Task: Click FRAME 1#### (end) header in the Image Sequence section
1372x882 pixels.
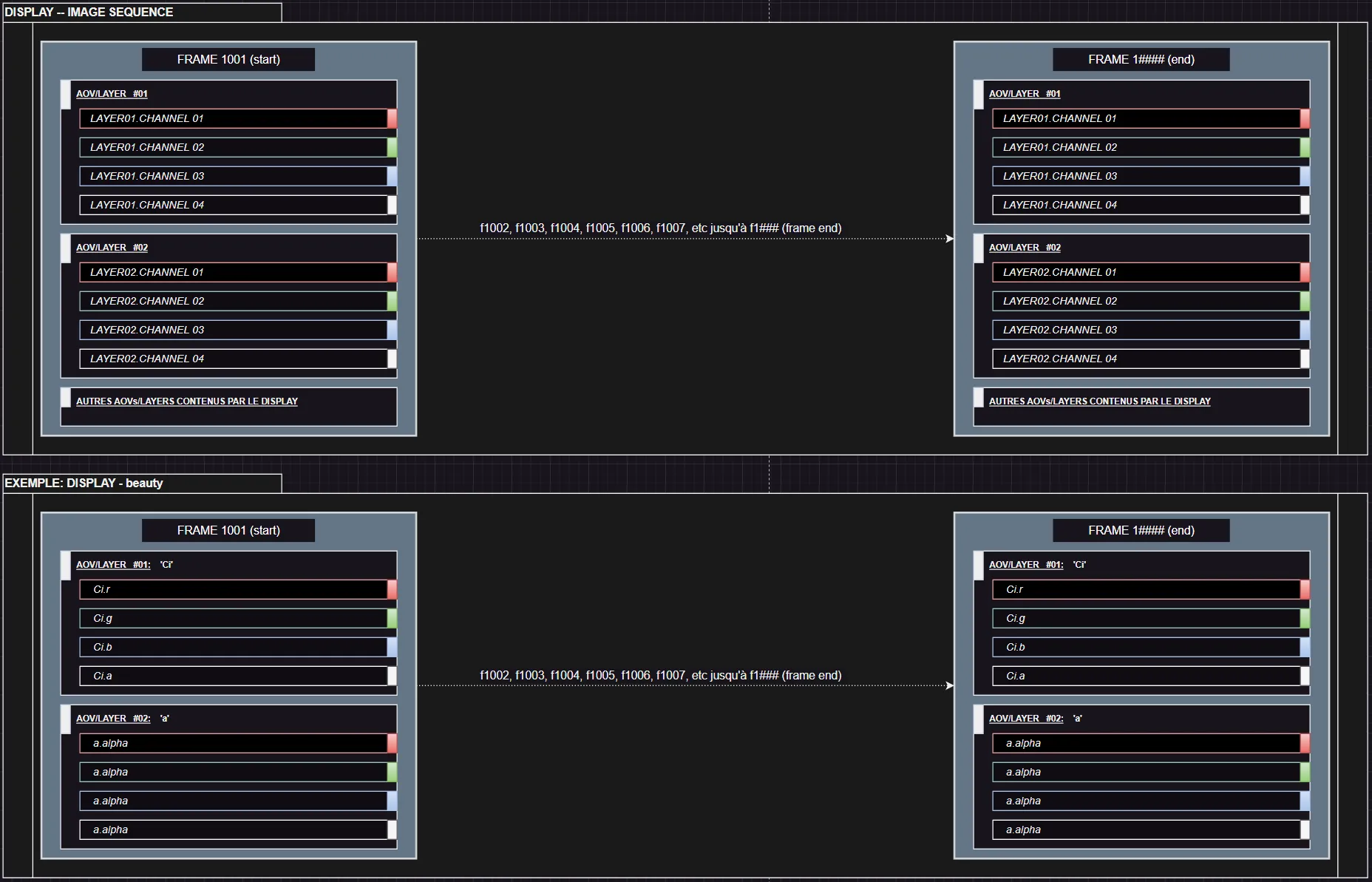Action: pos(1141,60)
